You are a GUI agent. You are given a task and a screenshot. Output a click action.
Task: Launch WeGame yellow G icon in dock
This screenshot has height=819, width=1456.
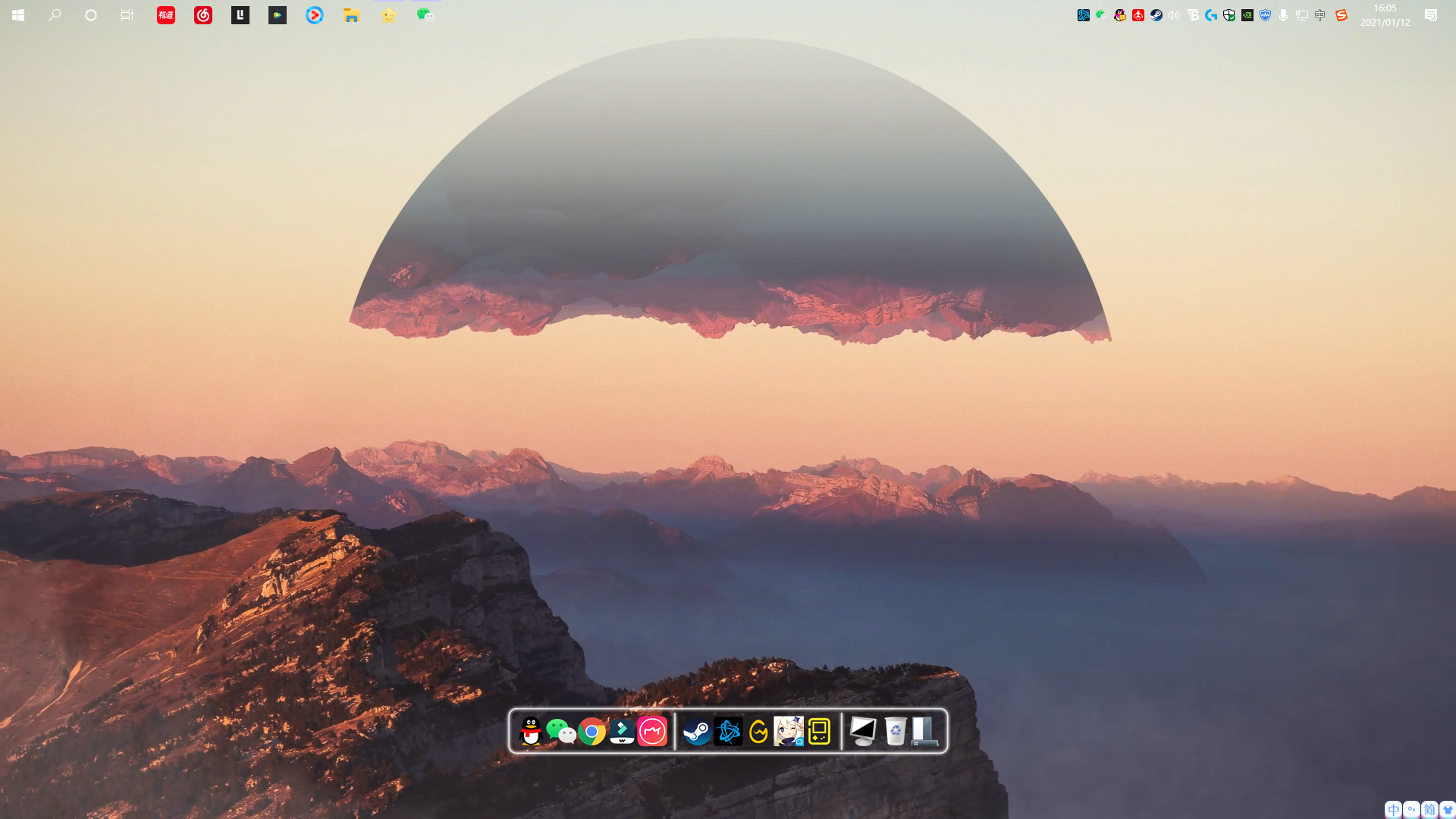[x=758, y=732]
